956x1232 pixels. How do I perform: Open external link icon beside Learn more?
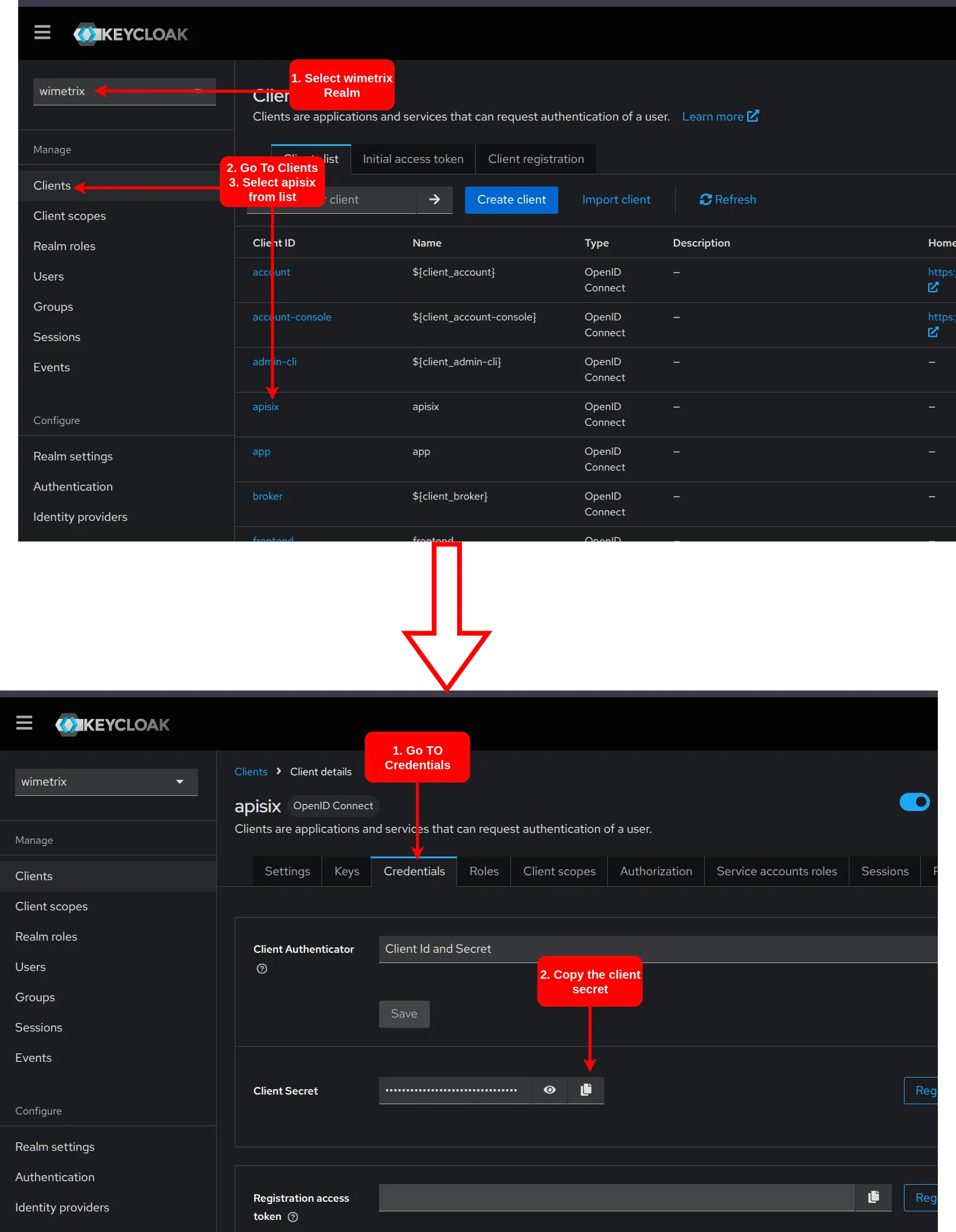tap(753, 116)
